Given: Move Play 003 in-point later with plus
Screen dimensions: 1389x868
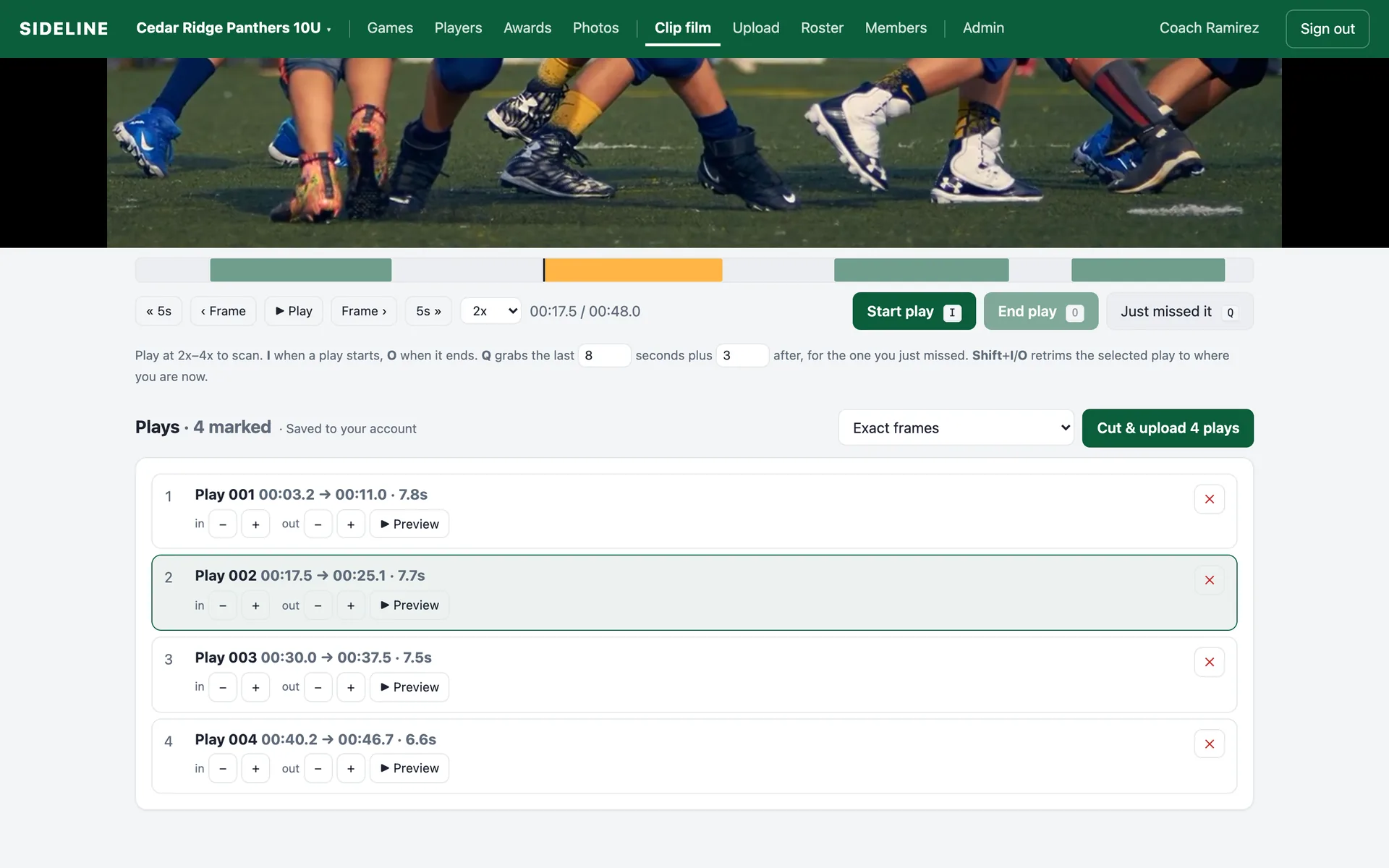Looking at the screenshot, I should [x=255, y=687].
